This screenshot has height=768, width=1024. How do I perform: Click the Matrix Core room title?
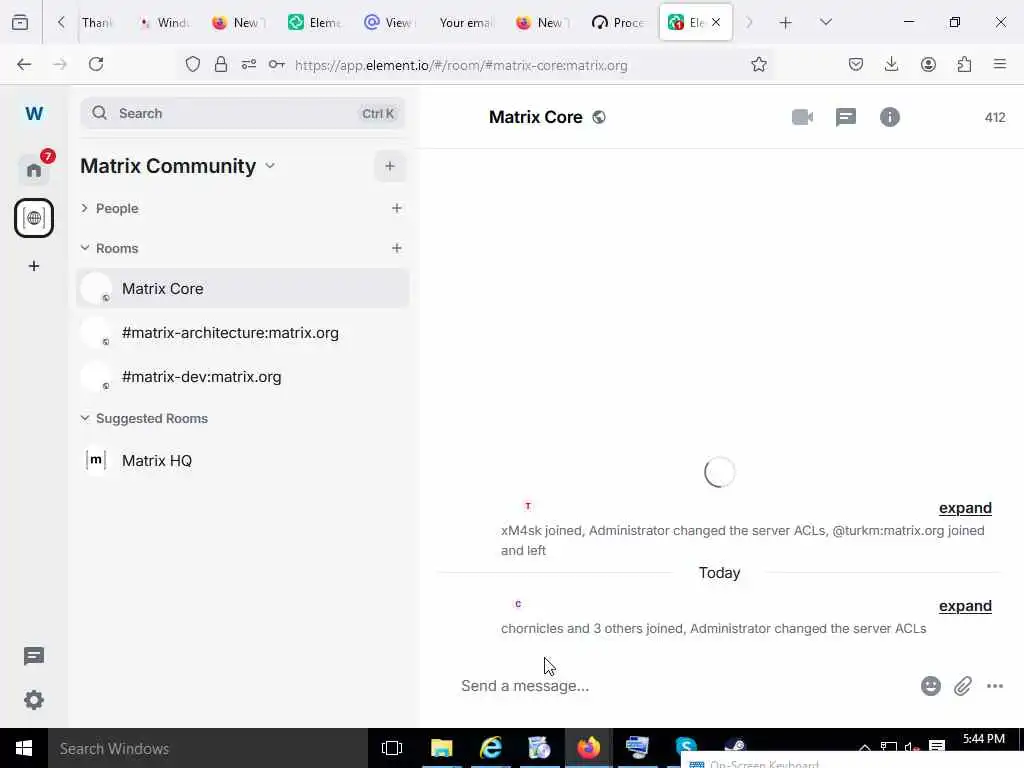(x=536, y=118)
